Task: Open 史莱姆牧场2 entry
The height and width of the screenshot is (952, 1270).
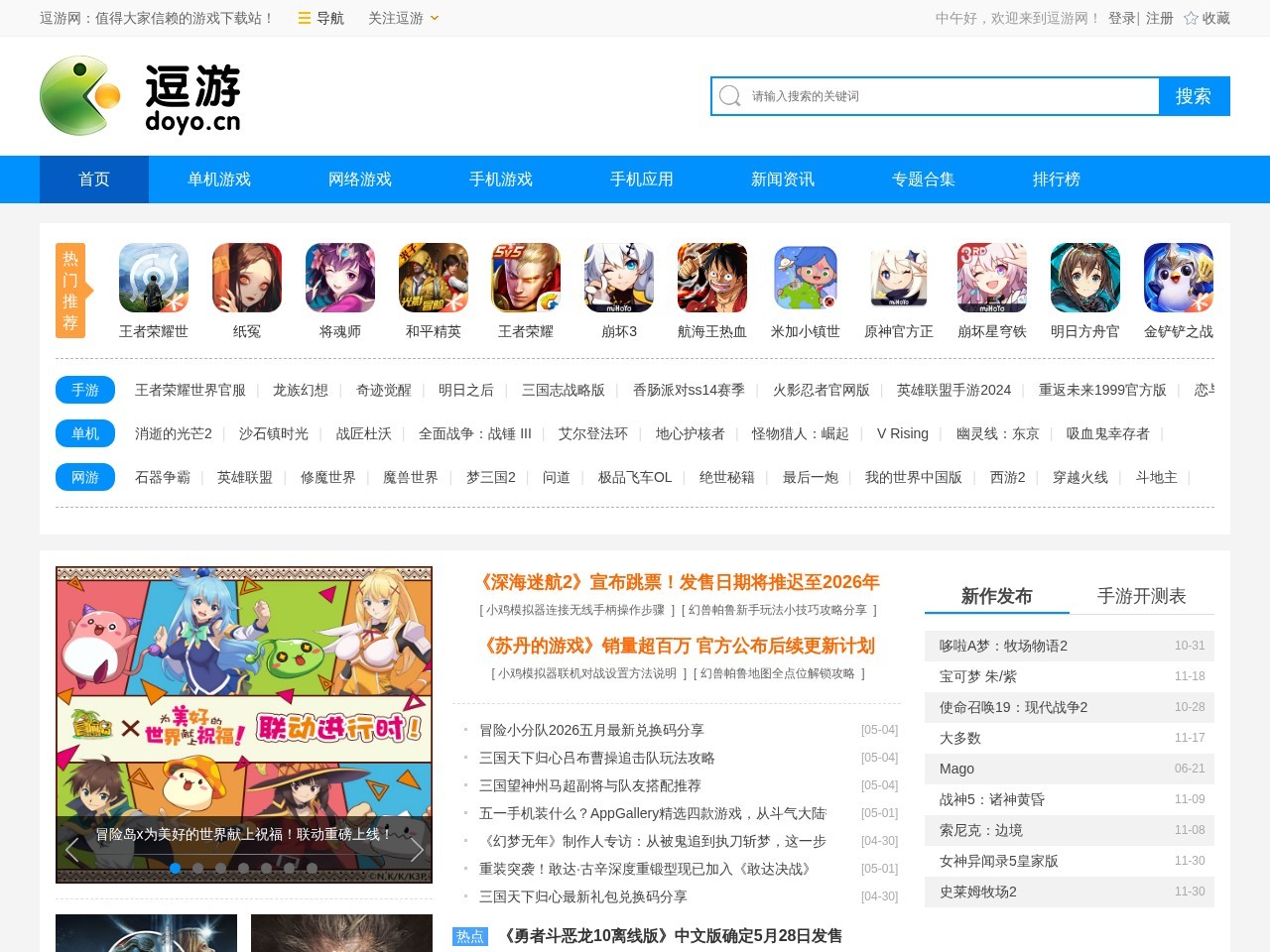Action: coord(1070,892)
